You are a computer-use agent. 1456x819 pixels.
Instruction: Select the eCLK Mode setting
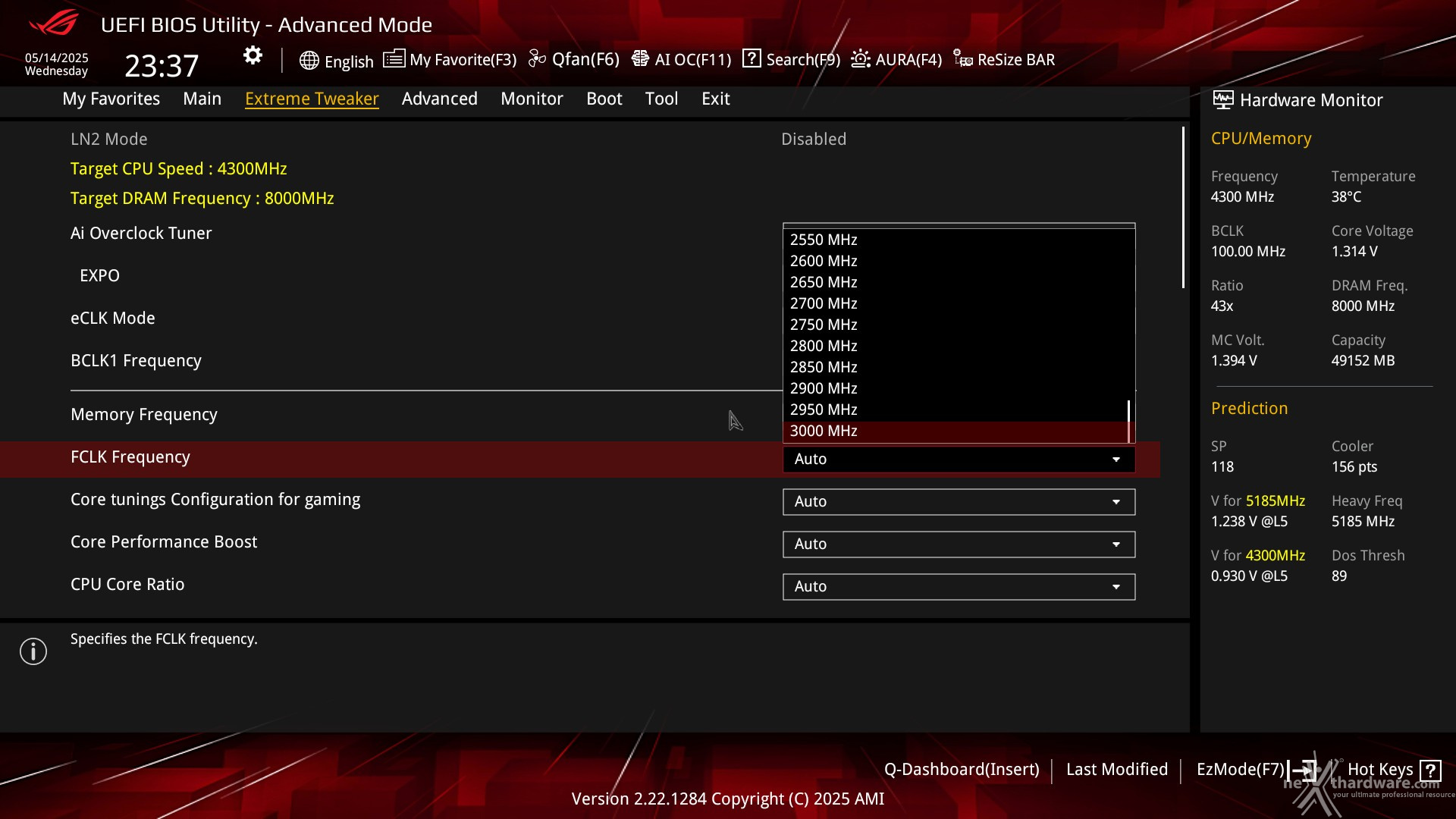tap(113, 318)
